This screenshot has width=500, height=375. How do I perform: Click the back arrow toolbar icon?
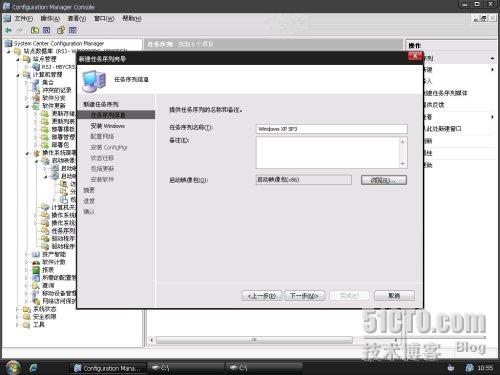(x=8, y=30)
